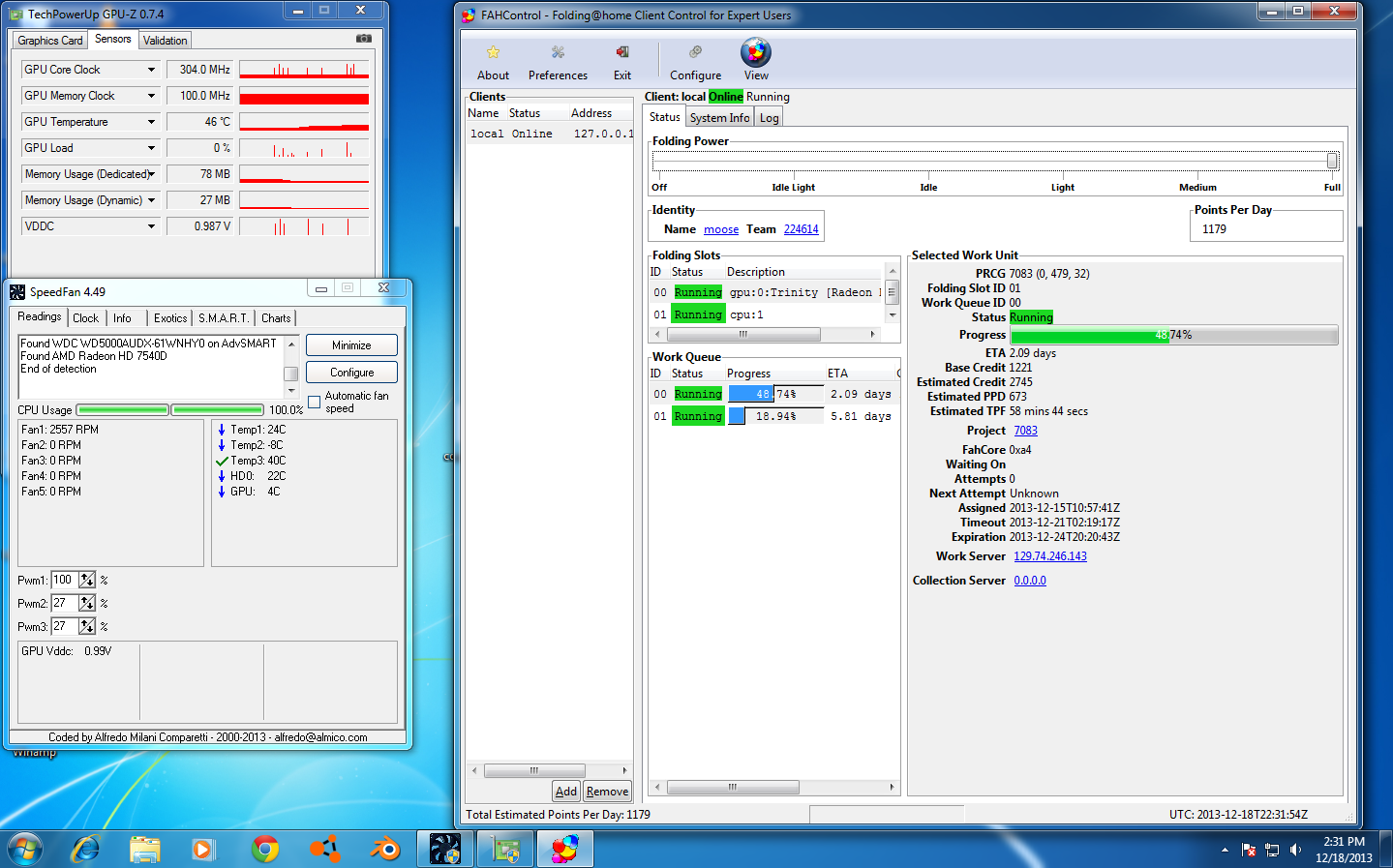Switch to FAHControl taskbar button
1393x868 pixels.
[565, 850]
